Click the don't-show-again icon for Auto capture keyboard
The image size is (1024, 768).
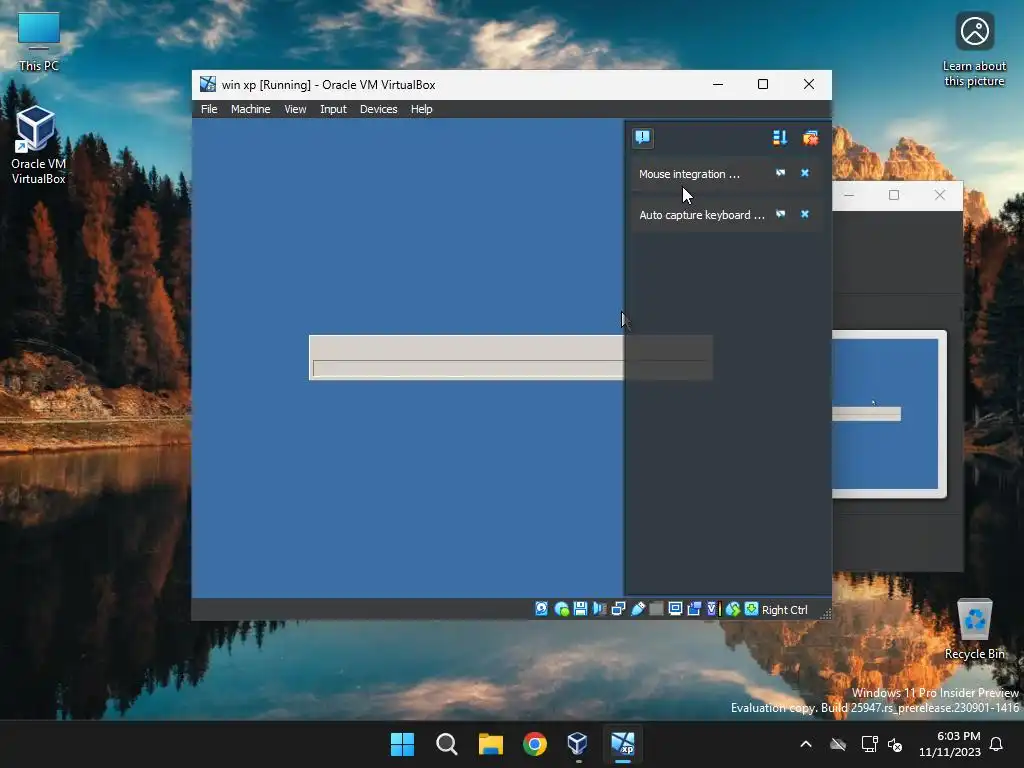point(780,214)
